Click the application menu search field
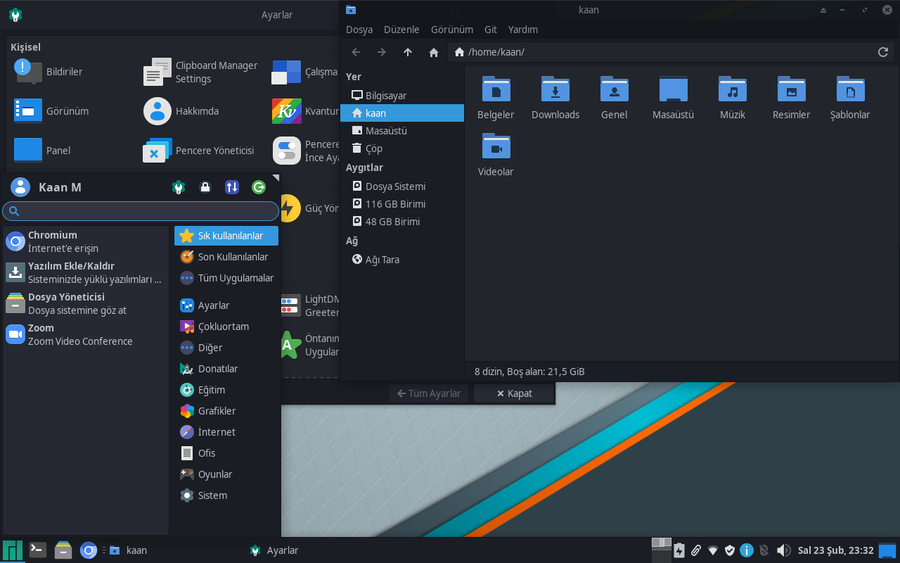 pos(140,211)
